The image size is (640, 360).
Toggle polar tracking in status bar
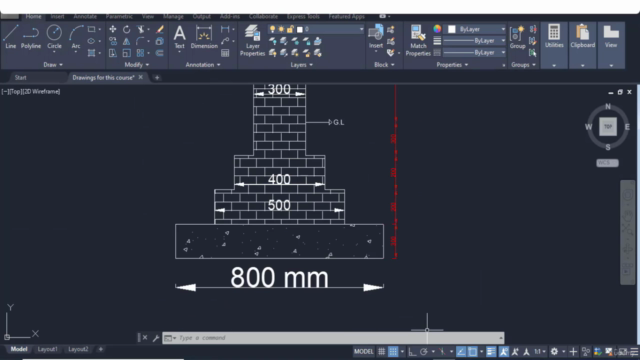click(x=424, y=351)
